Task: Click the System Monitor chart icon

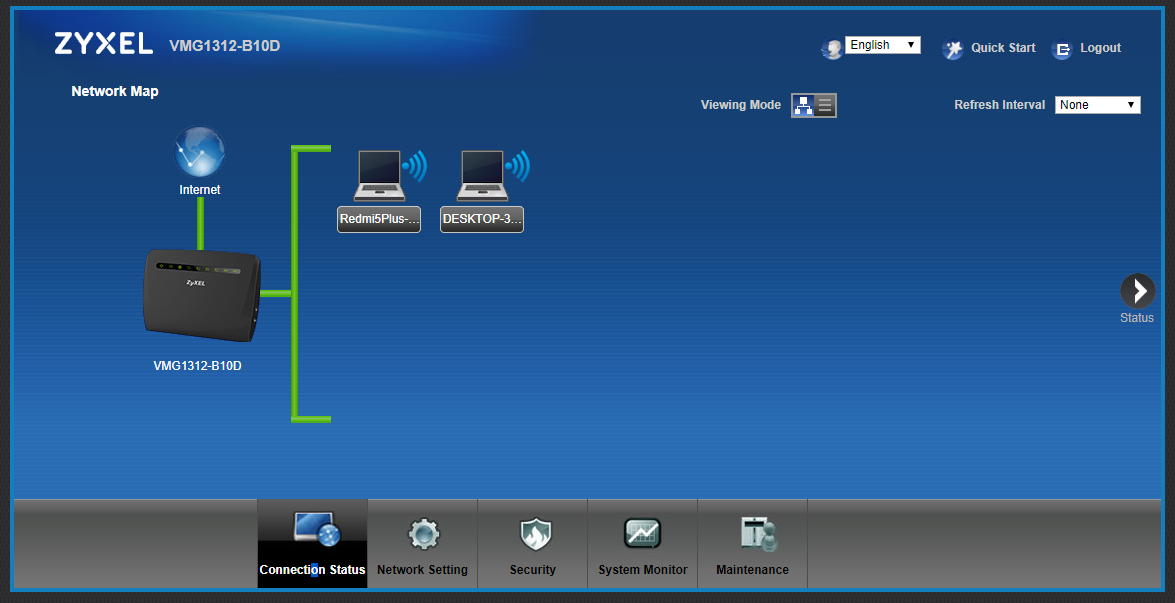Action: (x=643, y=533)
